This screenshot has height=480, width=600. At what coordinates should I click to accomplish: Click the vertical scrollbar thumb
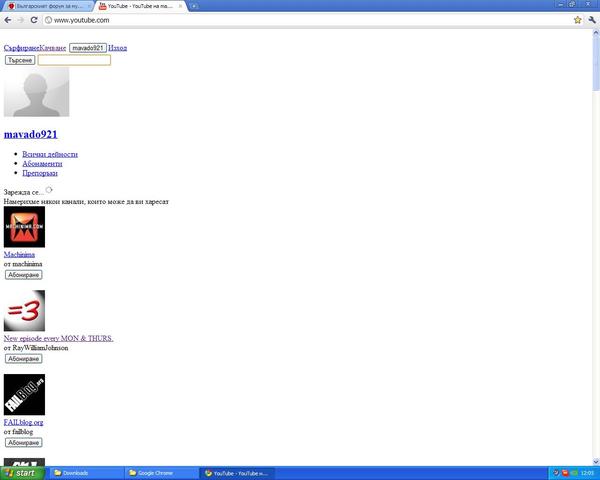tap(596, 64)
